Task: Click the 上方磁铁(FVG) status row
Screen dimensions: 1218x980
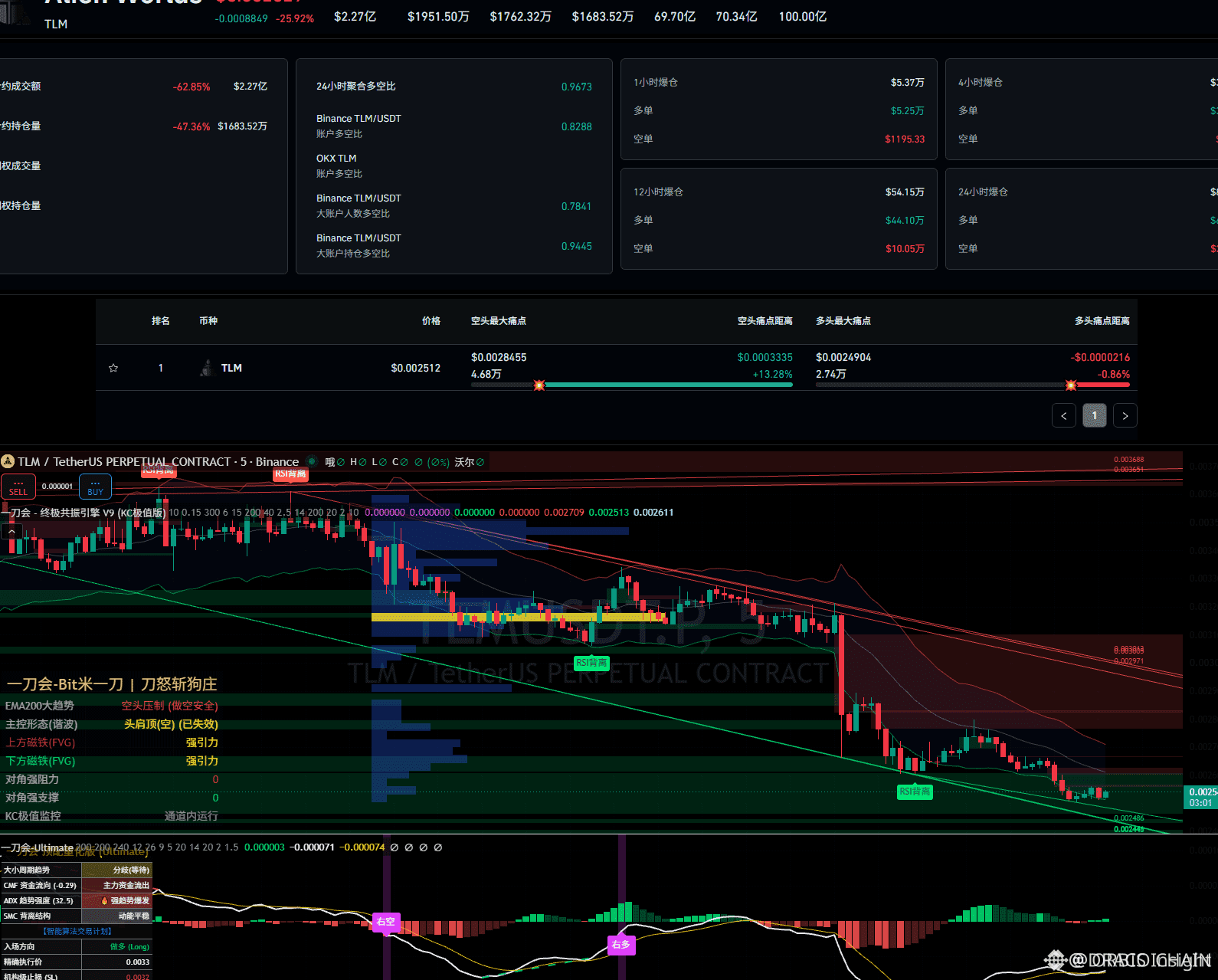Action: pyautogui.click(x=112, y=742)
